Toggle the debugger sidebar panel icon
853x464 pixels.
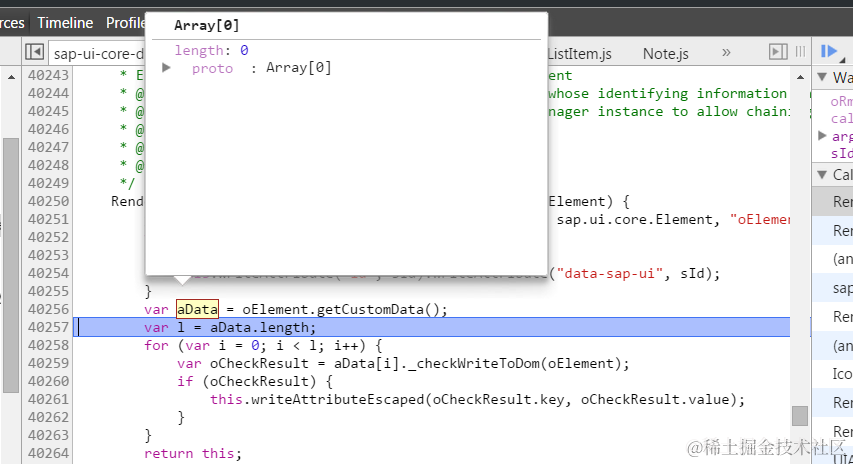pos(778,52)
